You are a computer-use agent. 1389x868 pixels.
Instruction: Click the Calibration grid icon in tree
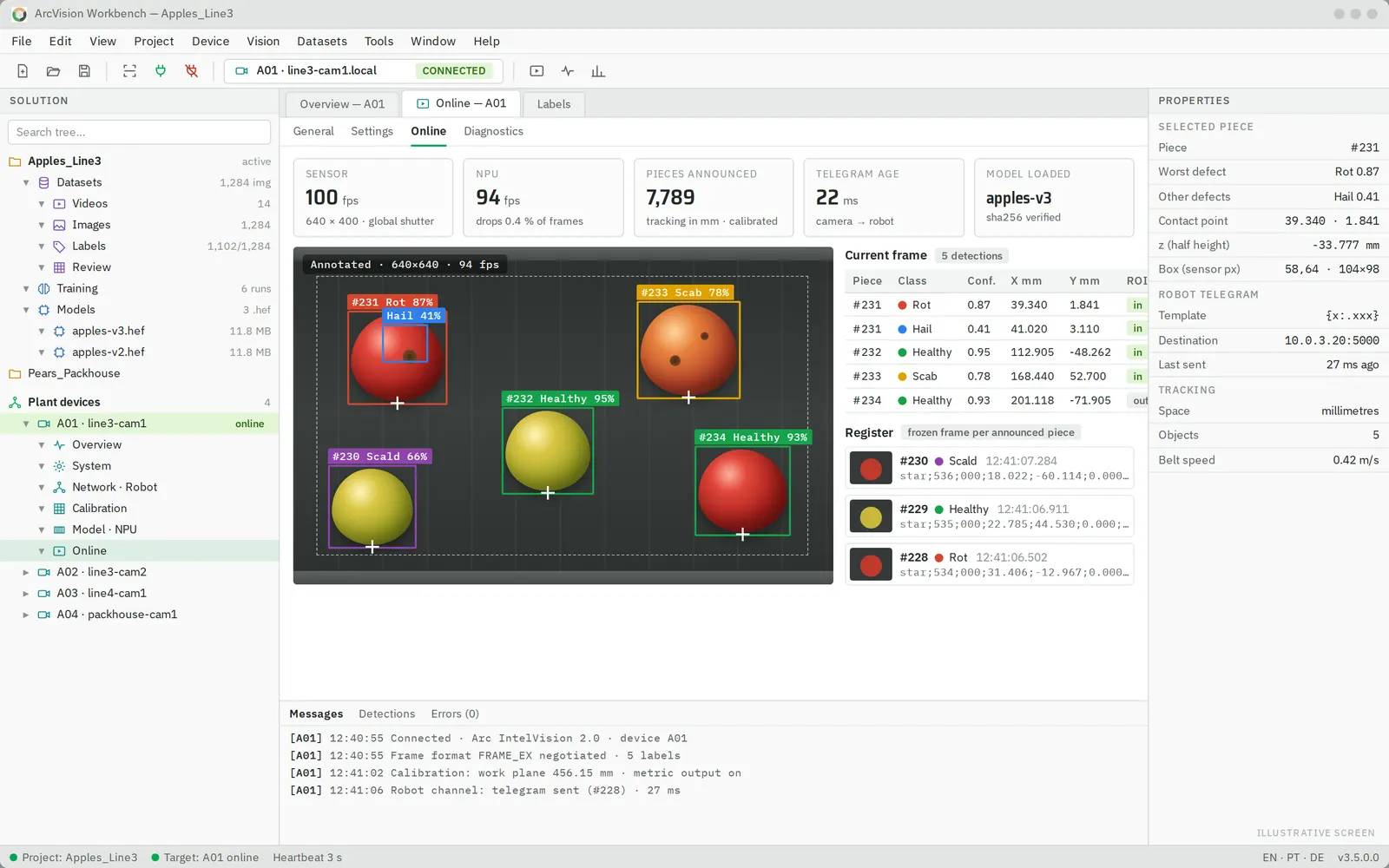[59, 509]
